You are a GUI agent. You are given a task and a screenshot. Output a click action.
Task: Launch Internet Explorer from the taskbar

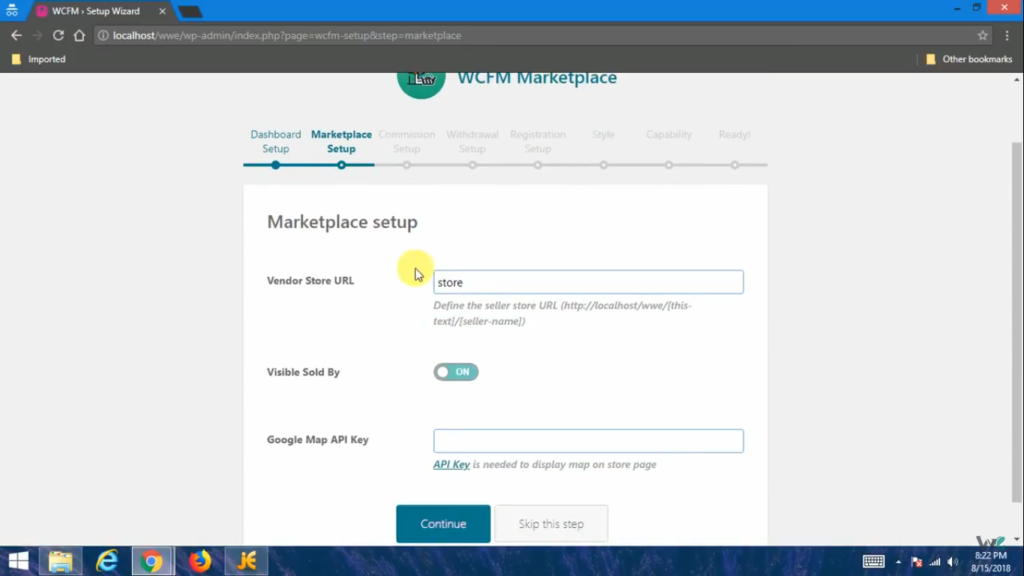pyautogui.click(x=107, y=561)
